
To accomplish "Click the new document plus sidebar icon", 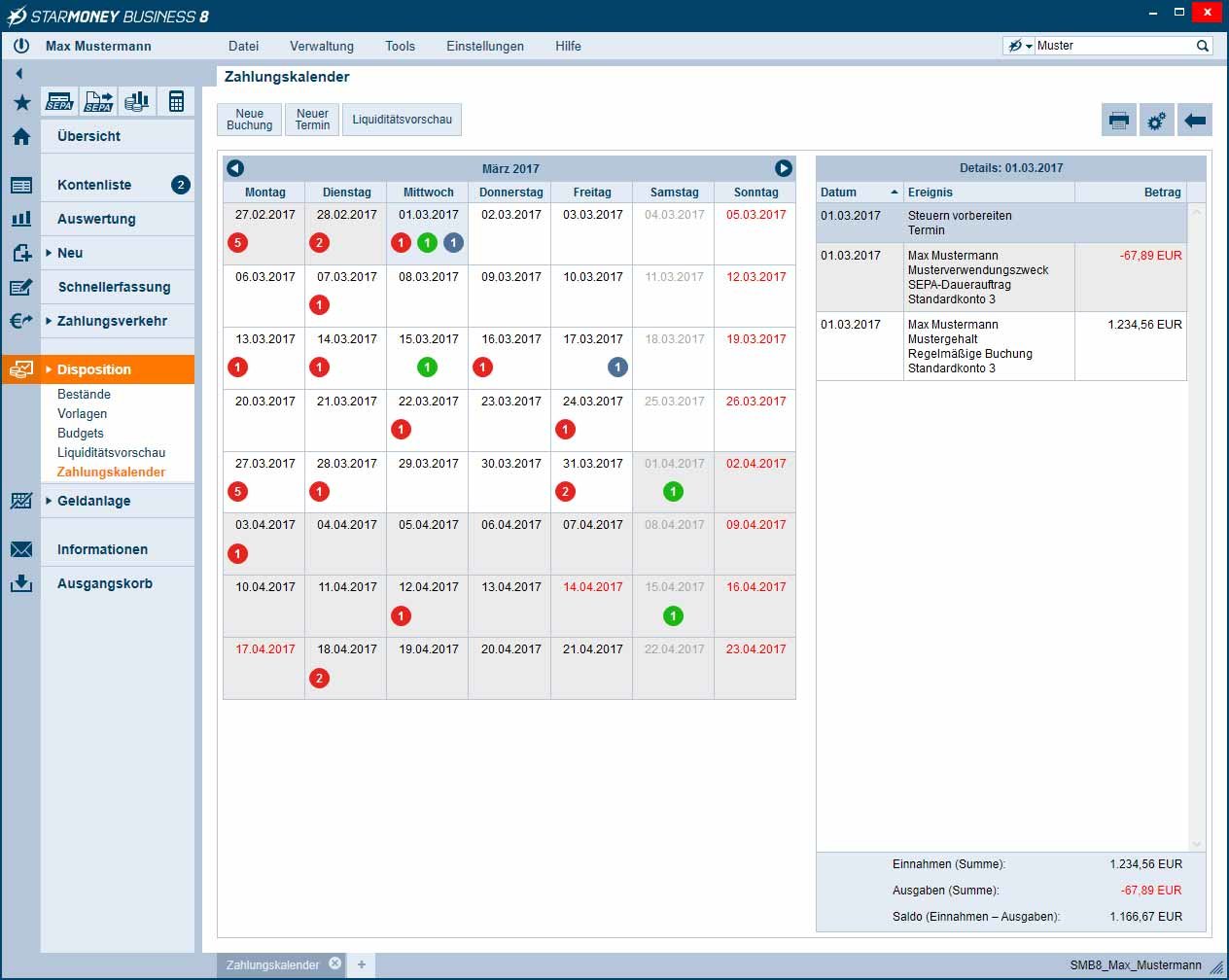I will tap(21, 253).
